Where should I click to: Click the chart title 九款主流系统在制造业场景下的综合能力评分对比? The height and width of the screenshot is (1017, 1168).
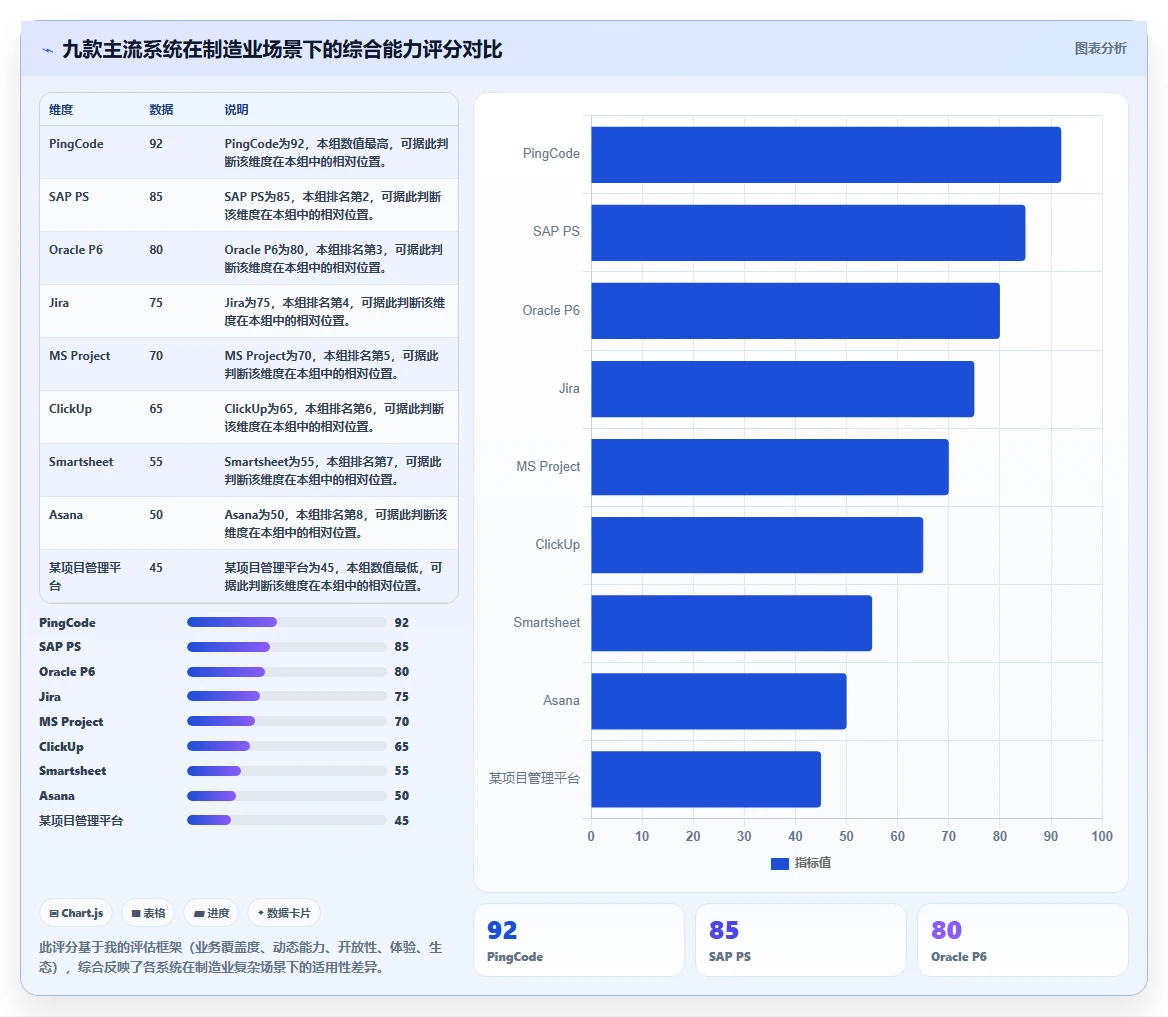(x=282, y=50)
